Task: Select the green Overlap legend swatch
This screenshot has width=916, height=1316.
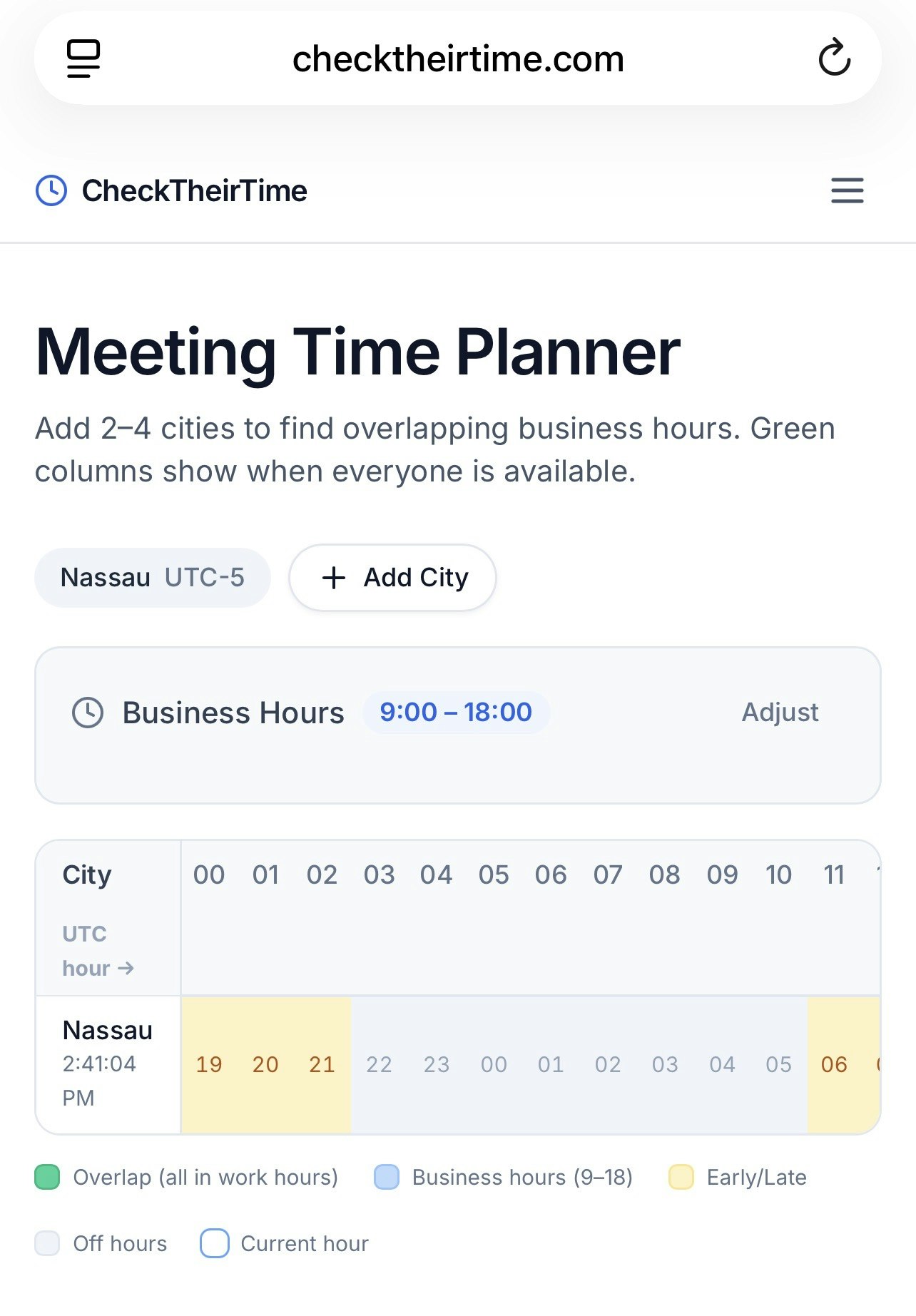Action: [46, 1177]
